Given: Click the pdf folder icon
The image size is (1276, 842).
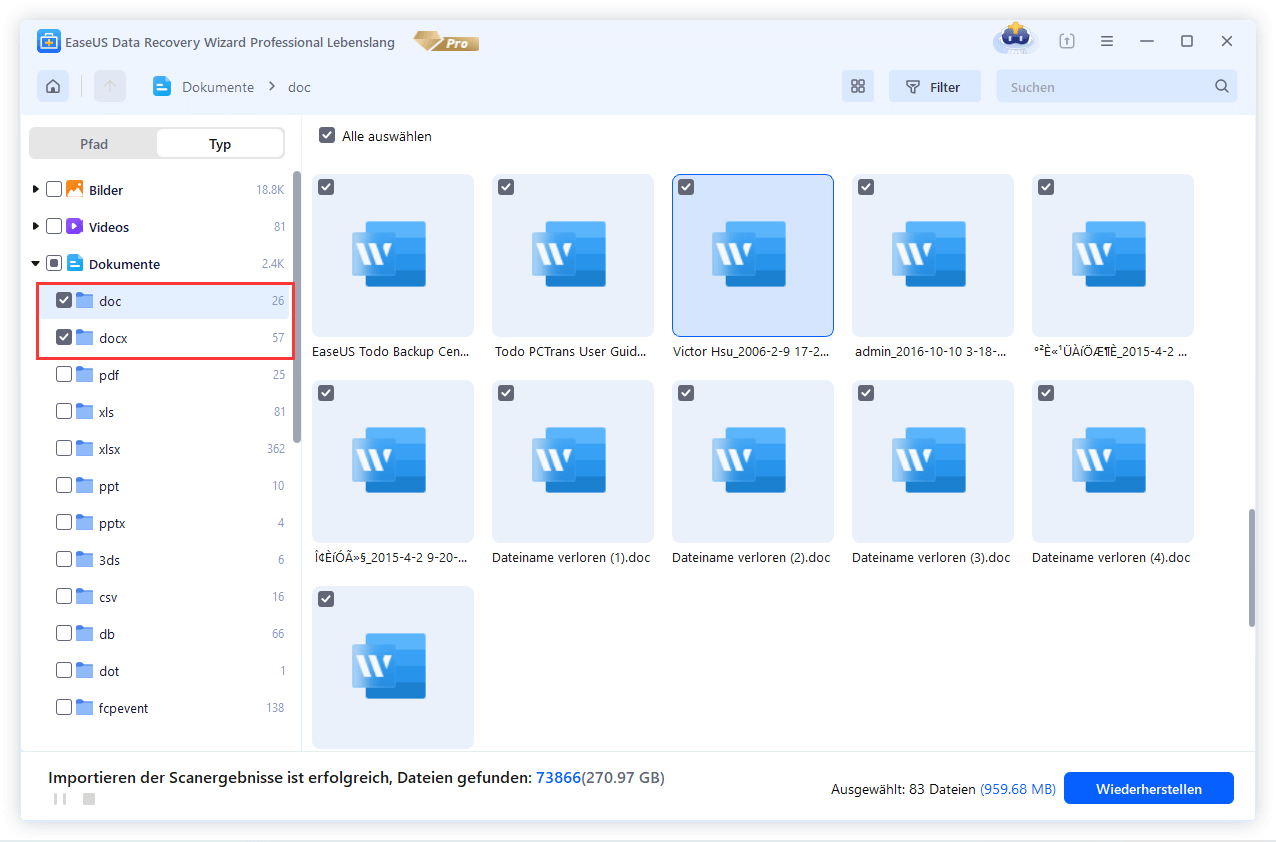Looking at the screenshot, I should pos(84,375).
